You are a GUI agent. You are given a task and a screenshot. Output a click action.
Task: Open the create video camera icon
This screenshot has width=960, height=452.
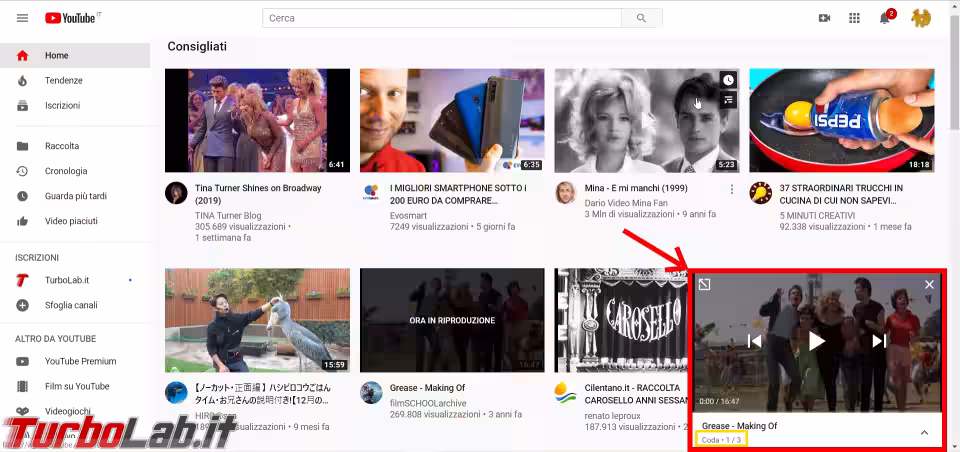click(824, 18)
